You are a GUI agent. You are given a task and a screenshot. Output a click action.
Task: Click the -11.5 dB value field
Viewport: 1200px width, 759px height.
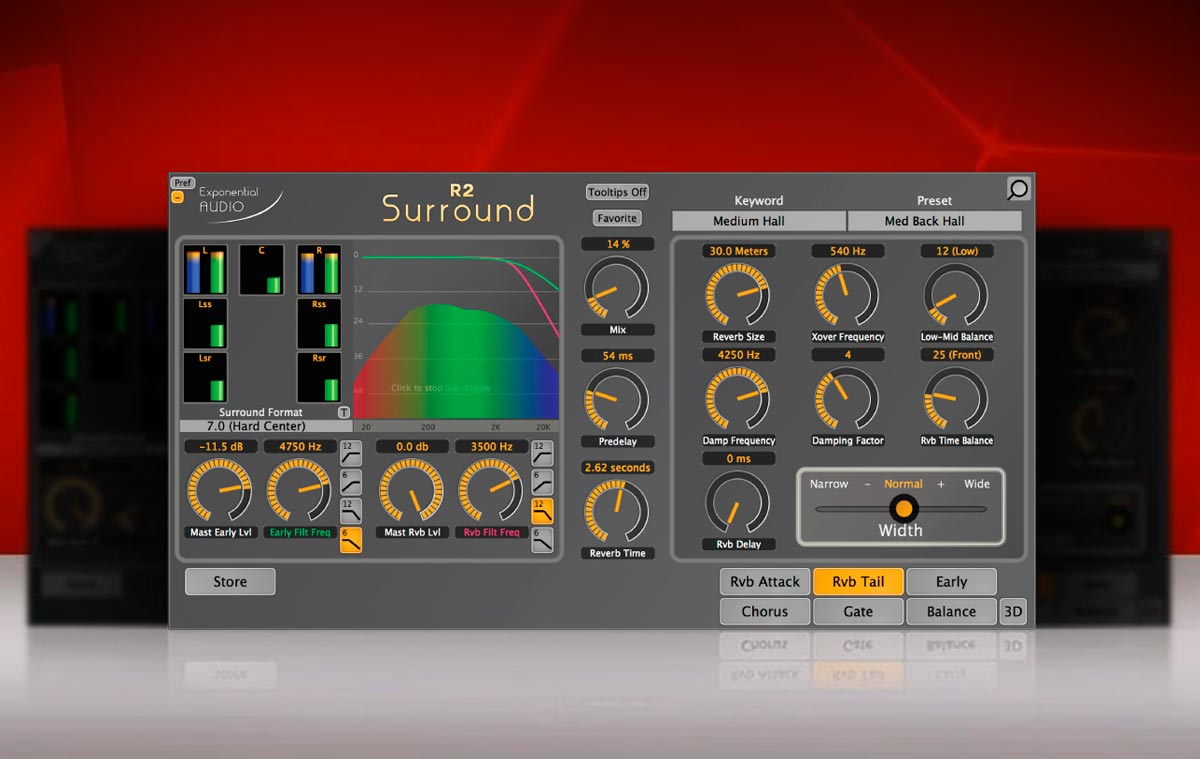click(x=220, y=447)
